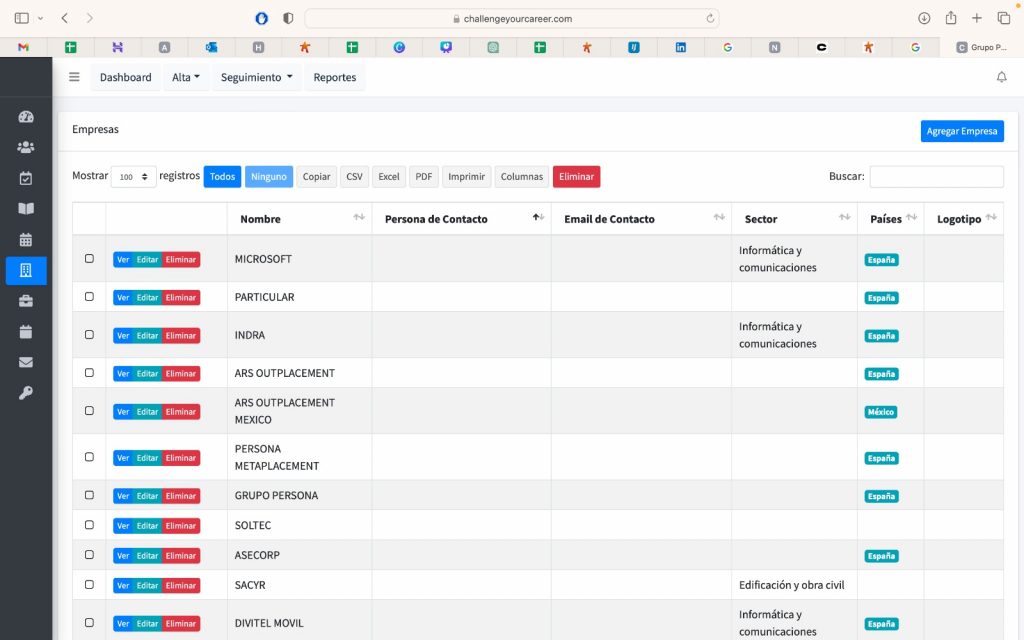Image resolution: width=1024 pixels, height=640 pixels.
Task: Open the users group icon in the sidebar
Action: [26, 148]
